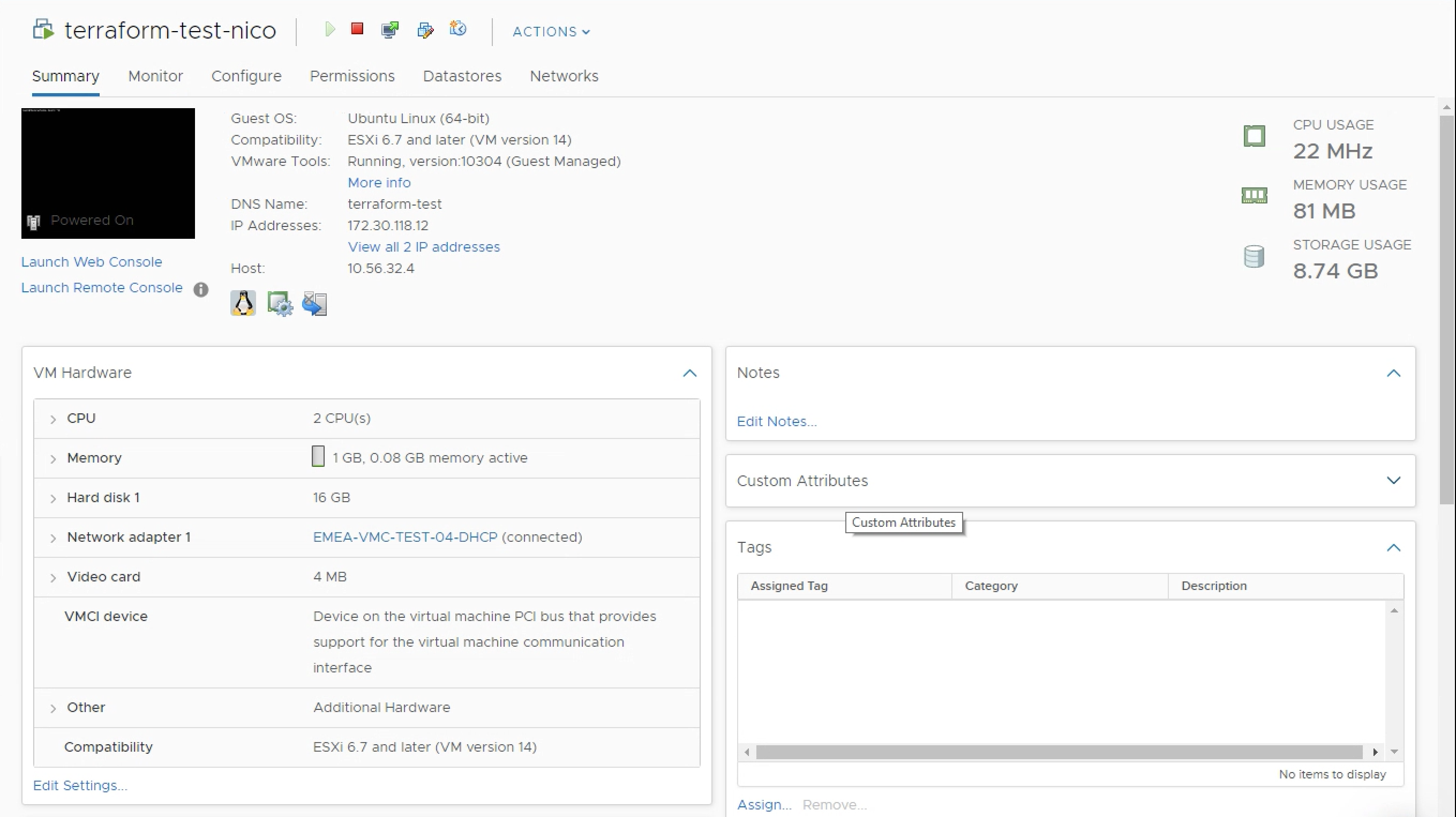1456x817 pixels.
Task: Click the Take Snapshot clock icon
Action: coord(458,28)
